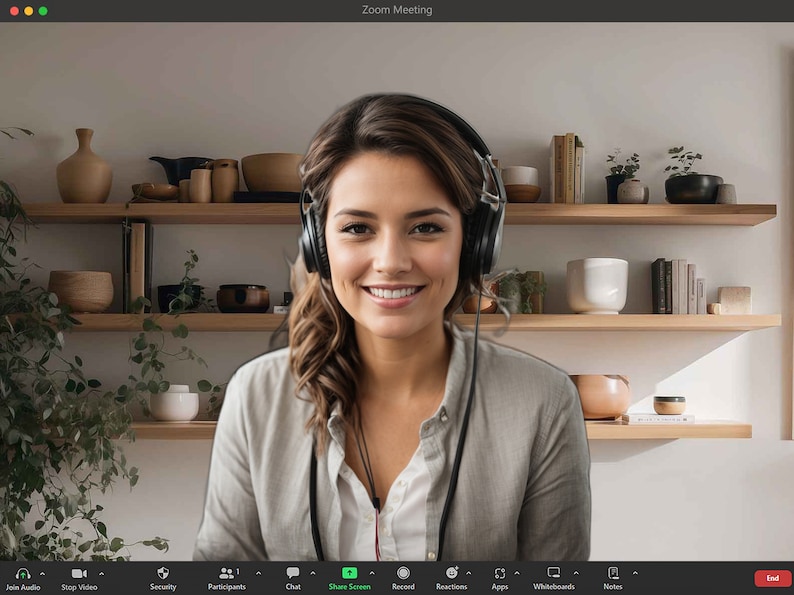Click the red End button
This screenshot has height=595, width=794.
coord(772,578)
